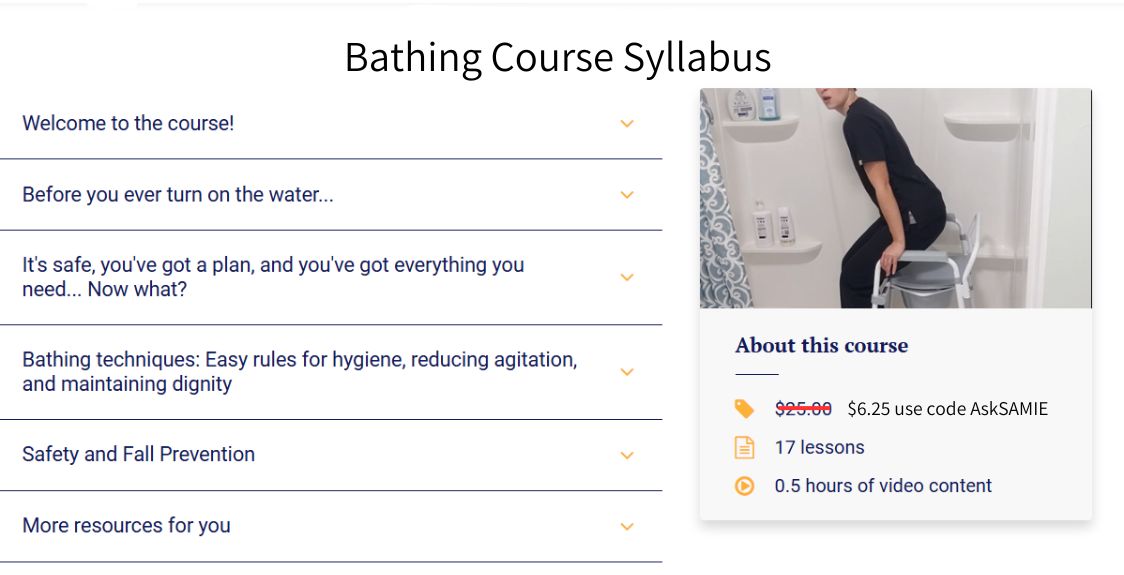The height and width of the screenshot is (575, 1124).
Task: Expand the 'More resources for you' chevron
Action: coord(627,526)
